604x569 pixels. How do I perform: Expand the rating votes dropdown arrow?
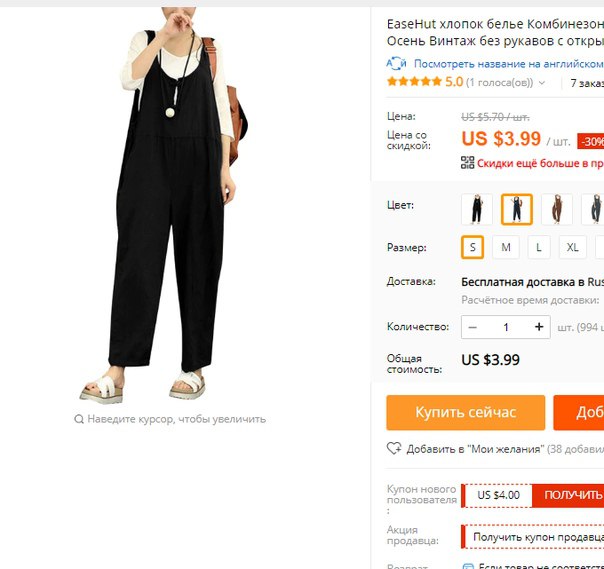(542, 83)
